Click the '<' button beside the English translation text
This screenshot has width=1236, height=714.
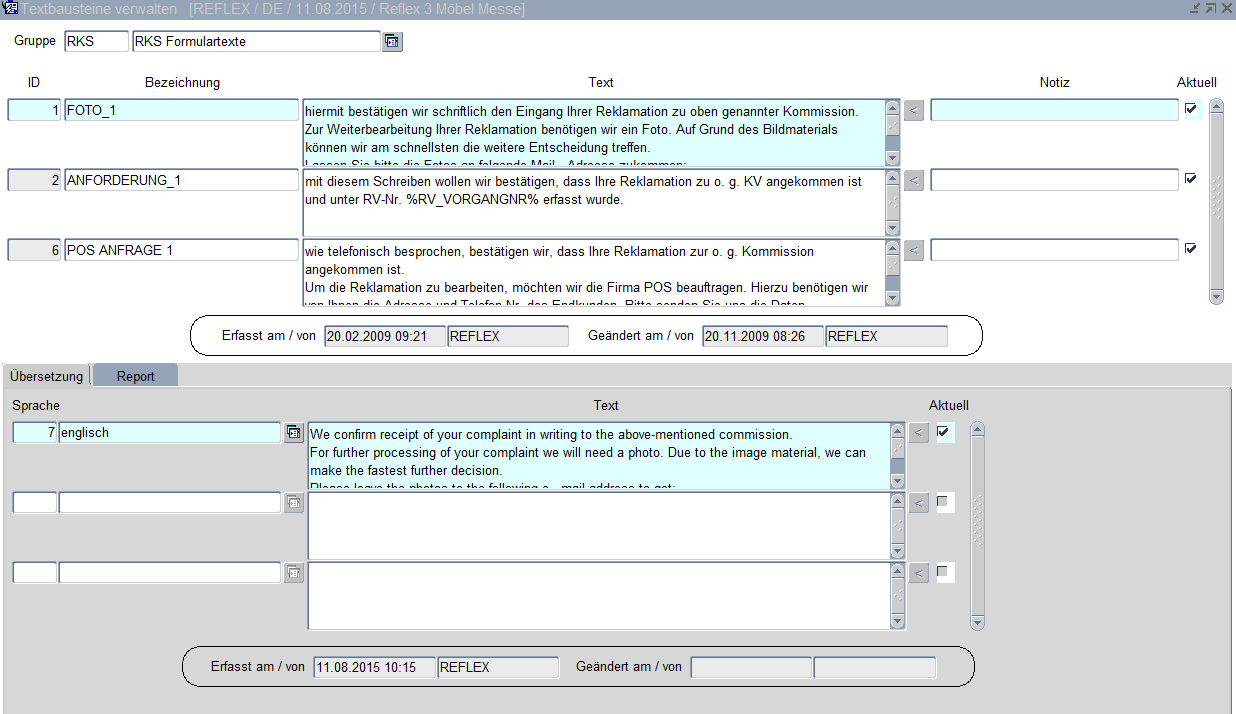tap(919, 432)
